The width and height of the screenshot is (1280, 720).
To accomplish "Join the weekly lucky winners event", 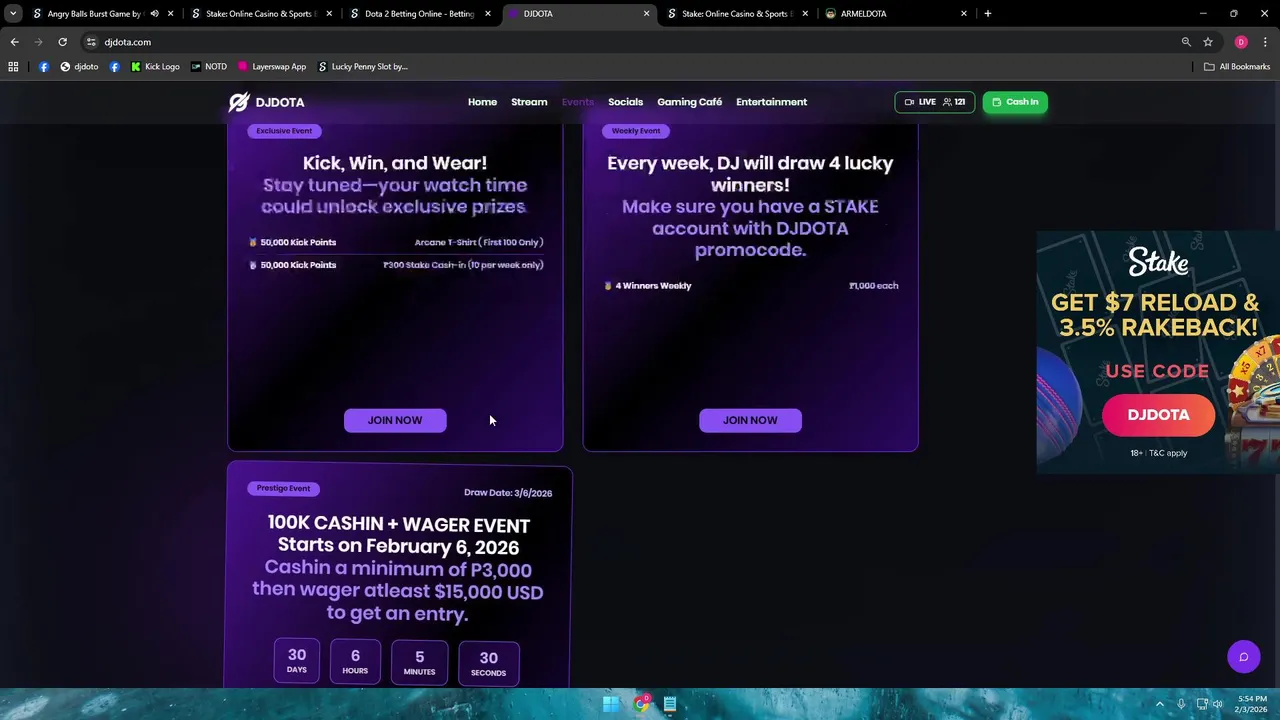I will point(750,420).
